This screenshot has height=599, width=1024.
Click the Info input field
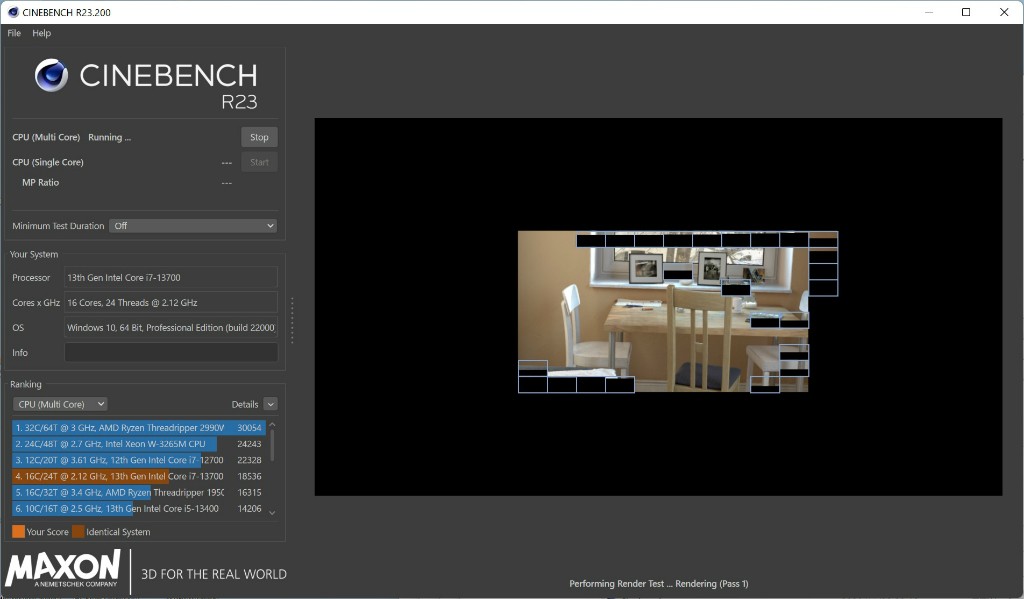(171, 353)
